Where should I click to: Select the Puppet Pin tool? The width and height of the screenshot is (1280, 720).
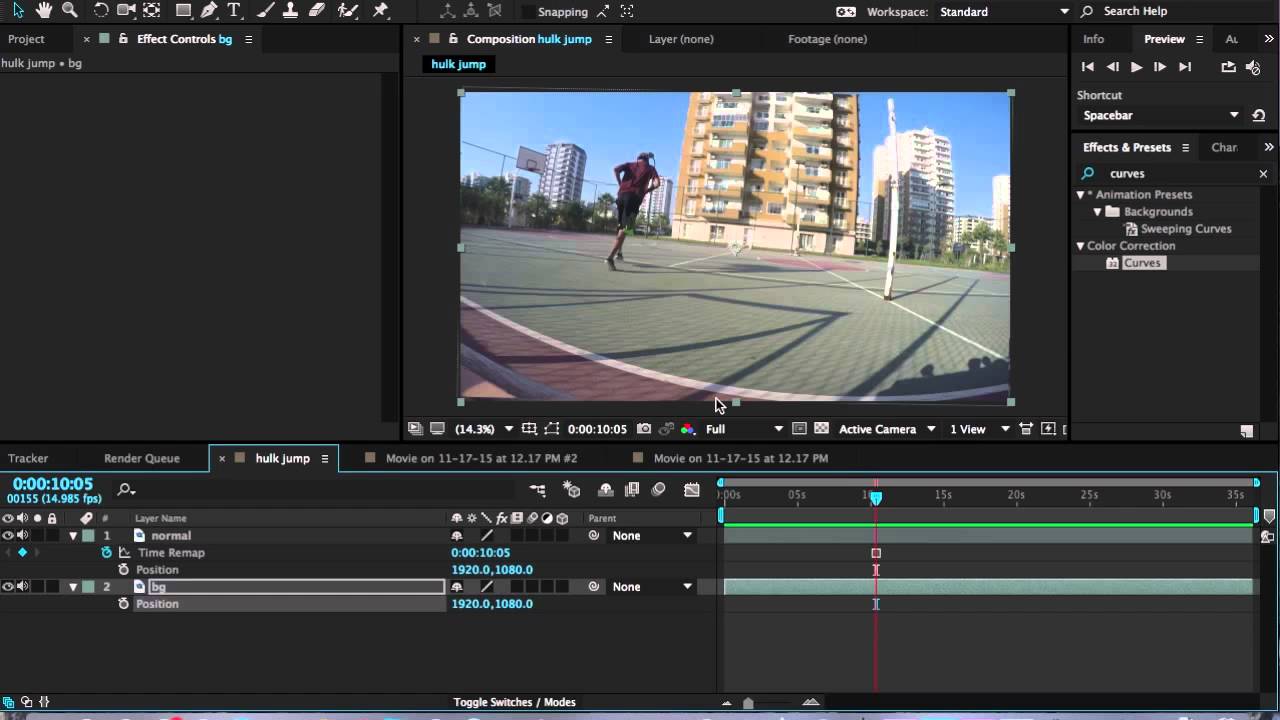[380, 11]
